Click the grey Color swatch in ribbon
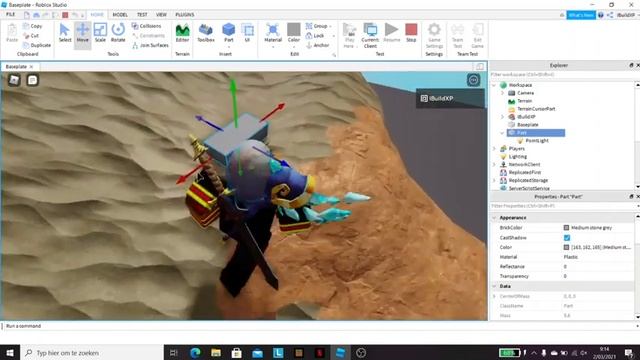The width and height of the screenshot is (640, 360). (294, 29)
